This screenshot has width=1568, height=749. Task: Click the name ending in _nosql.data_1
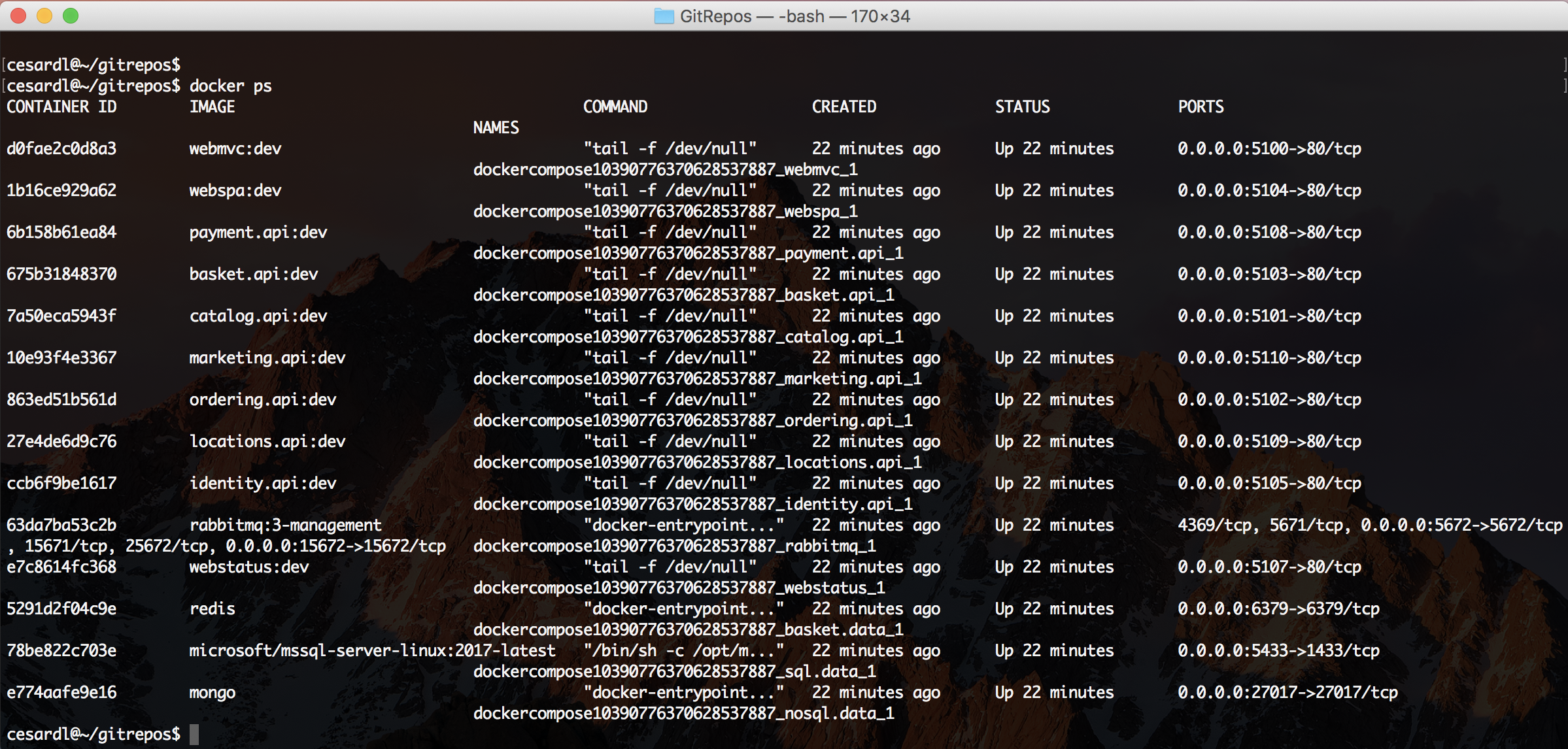(683, 713)
